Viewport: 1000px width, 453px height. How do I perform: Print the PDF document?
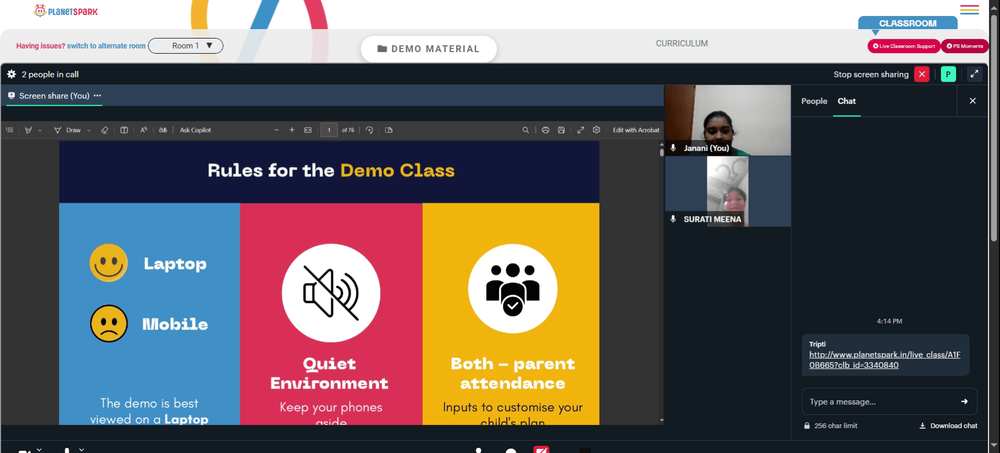545,130
